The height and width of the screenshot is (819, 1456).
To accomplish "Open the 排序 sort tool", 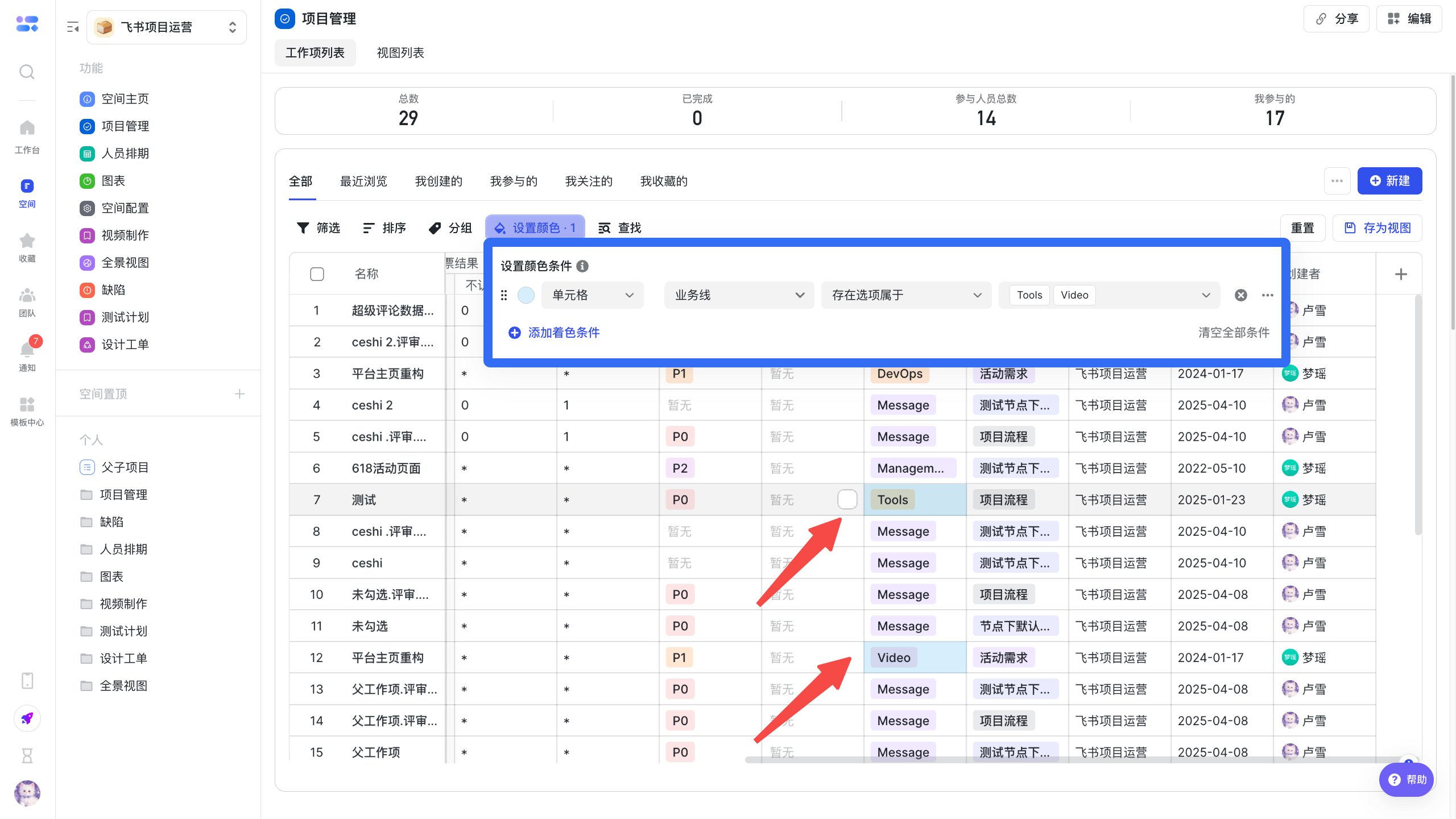I will 384,228.
